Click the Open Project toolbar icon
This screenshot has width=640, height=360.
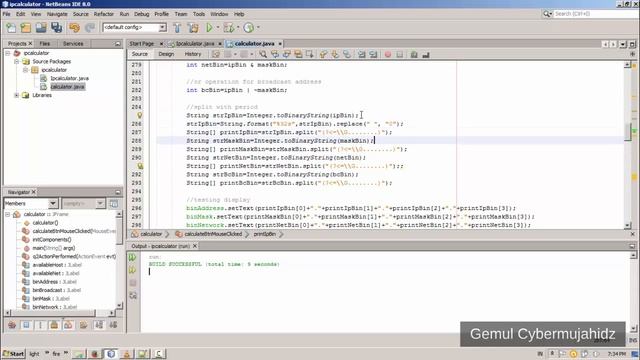[x=41, y=27]
